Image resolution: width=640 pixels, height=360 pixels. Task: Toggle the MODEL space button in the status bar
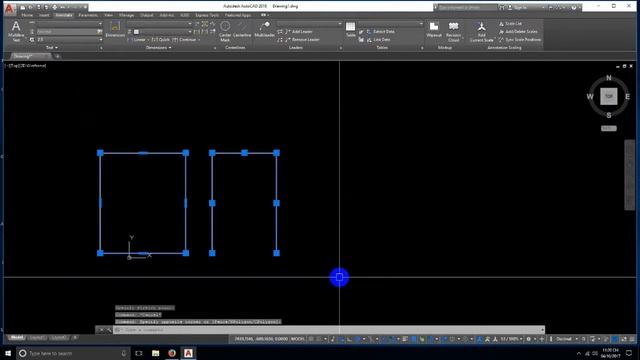(x=298, y=339)
